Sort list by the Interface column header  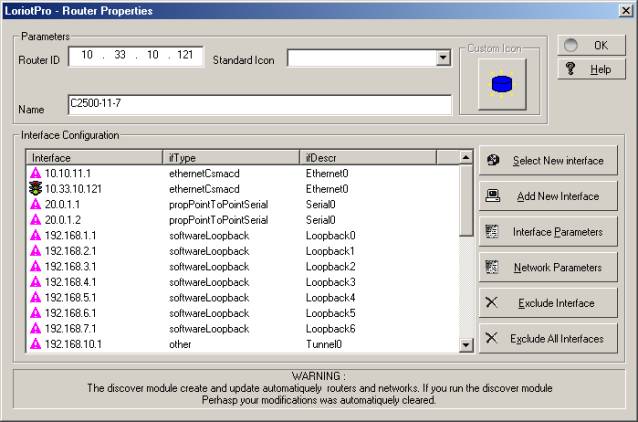pyautogui.click(x=95, y=157)
